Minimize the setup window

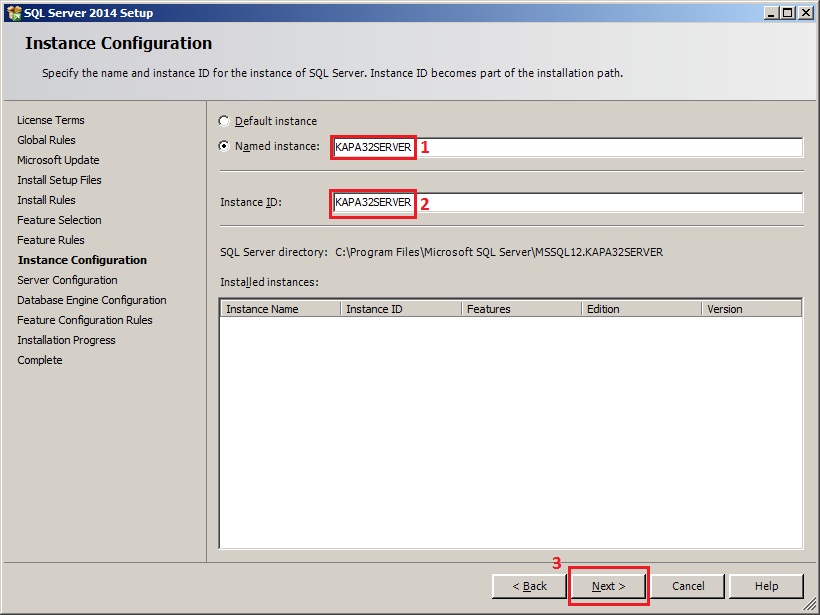770,13
